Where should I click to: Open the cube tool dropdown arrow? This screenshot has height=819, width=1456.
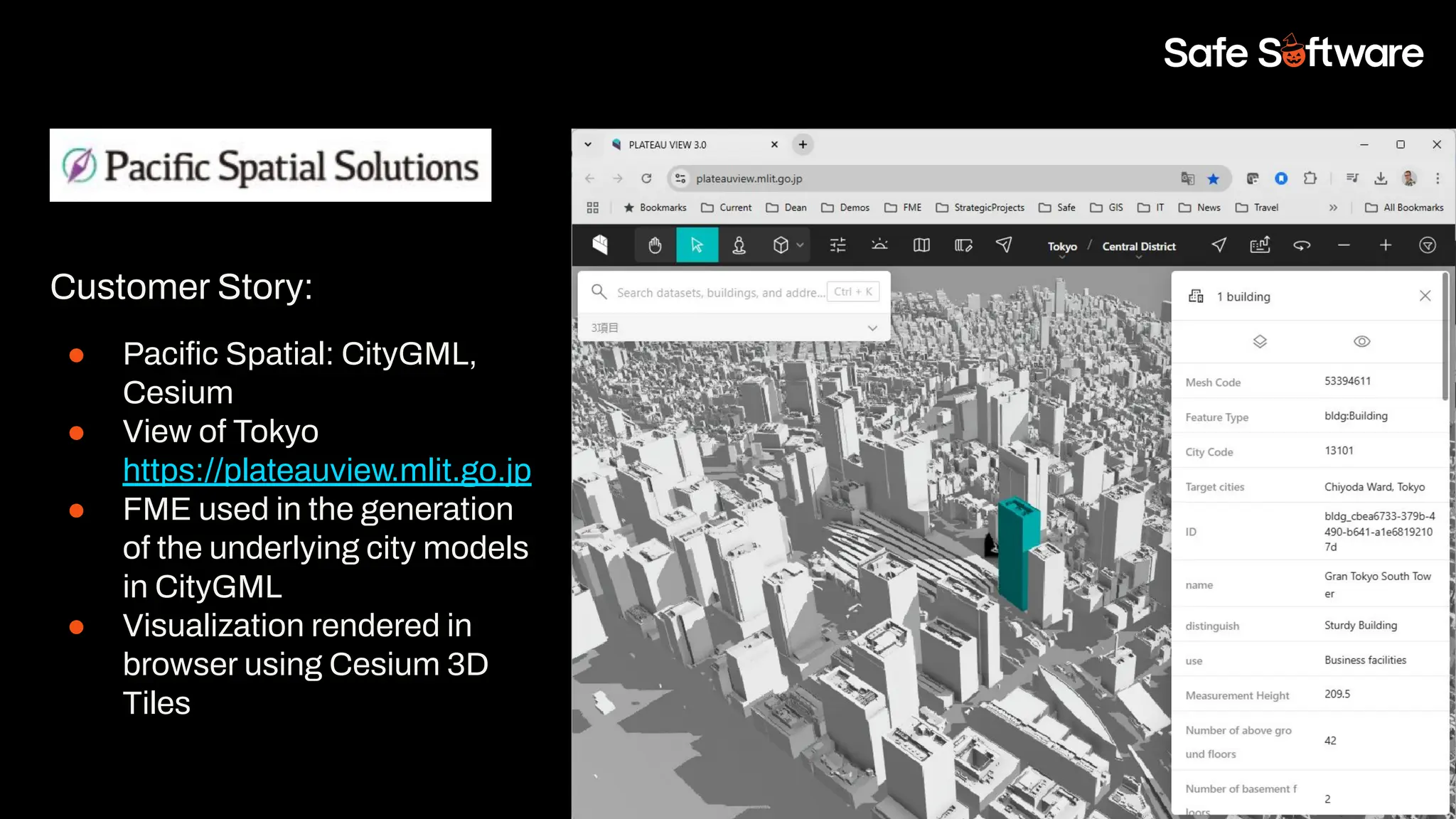801,245
